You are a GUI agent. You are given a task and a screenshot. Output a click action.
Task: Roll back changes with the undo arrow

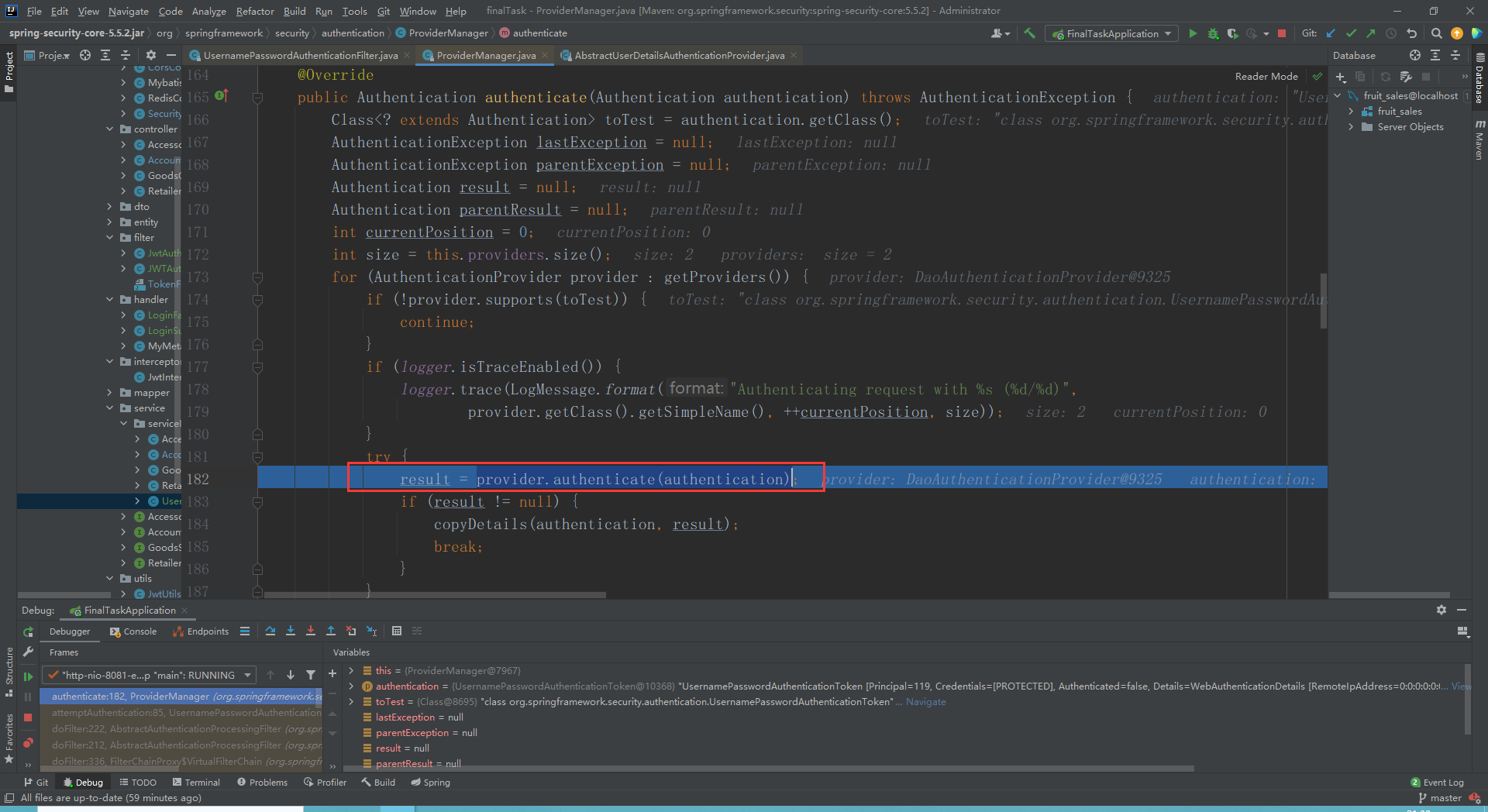(1411, 33)
